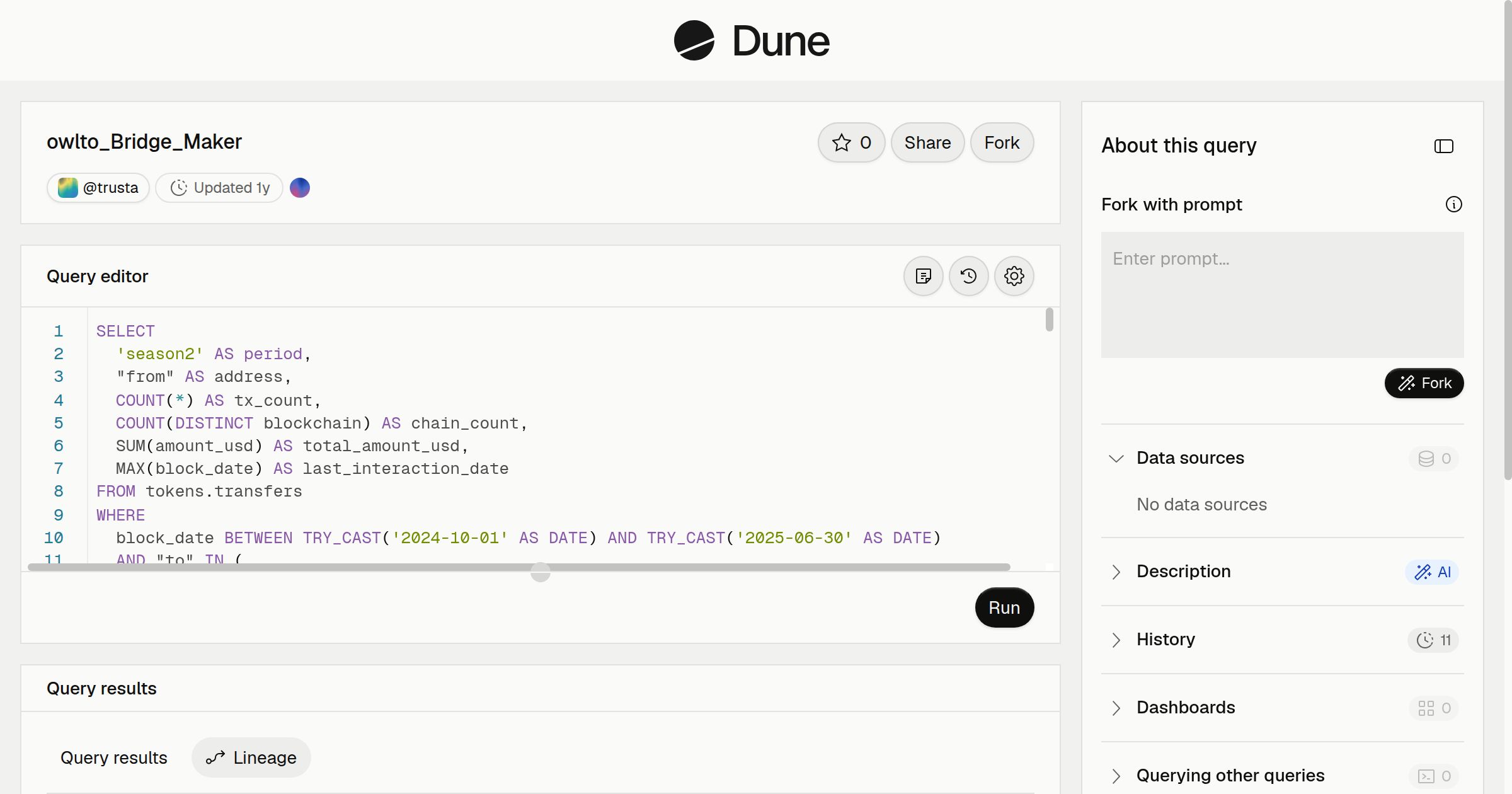Click the '2025-06-30' date literal
This screenshot has width=1512, height=794.
click(794, 538)
